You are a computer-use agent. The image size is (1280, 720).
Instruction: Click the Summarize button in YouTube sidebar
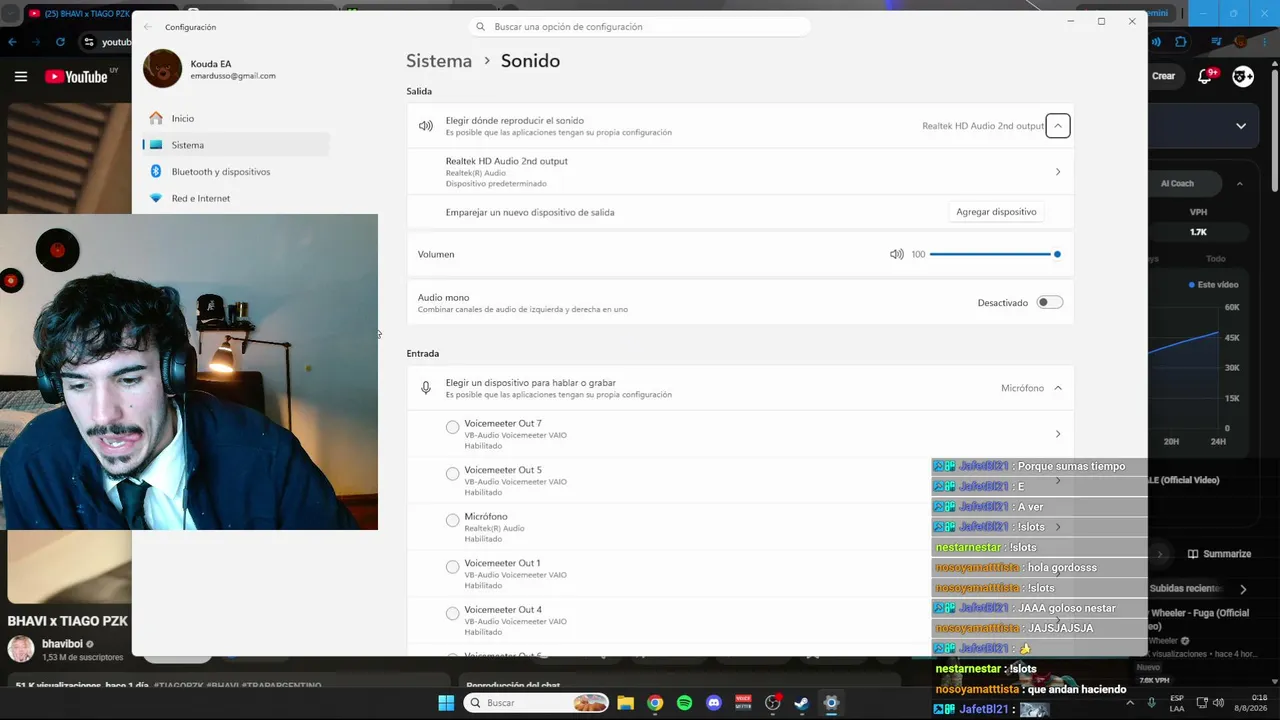[1219, 554]
